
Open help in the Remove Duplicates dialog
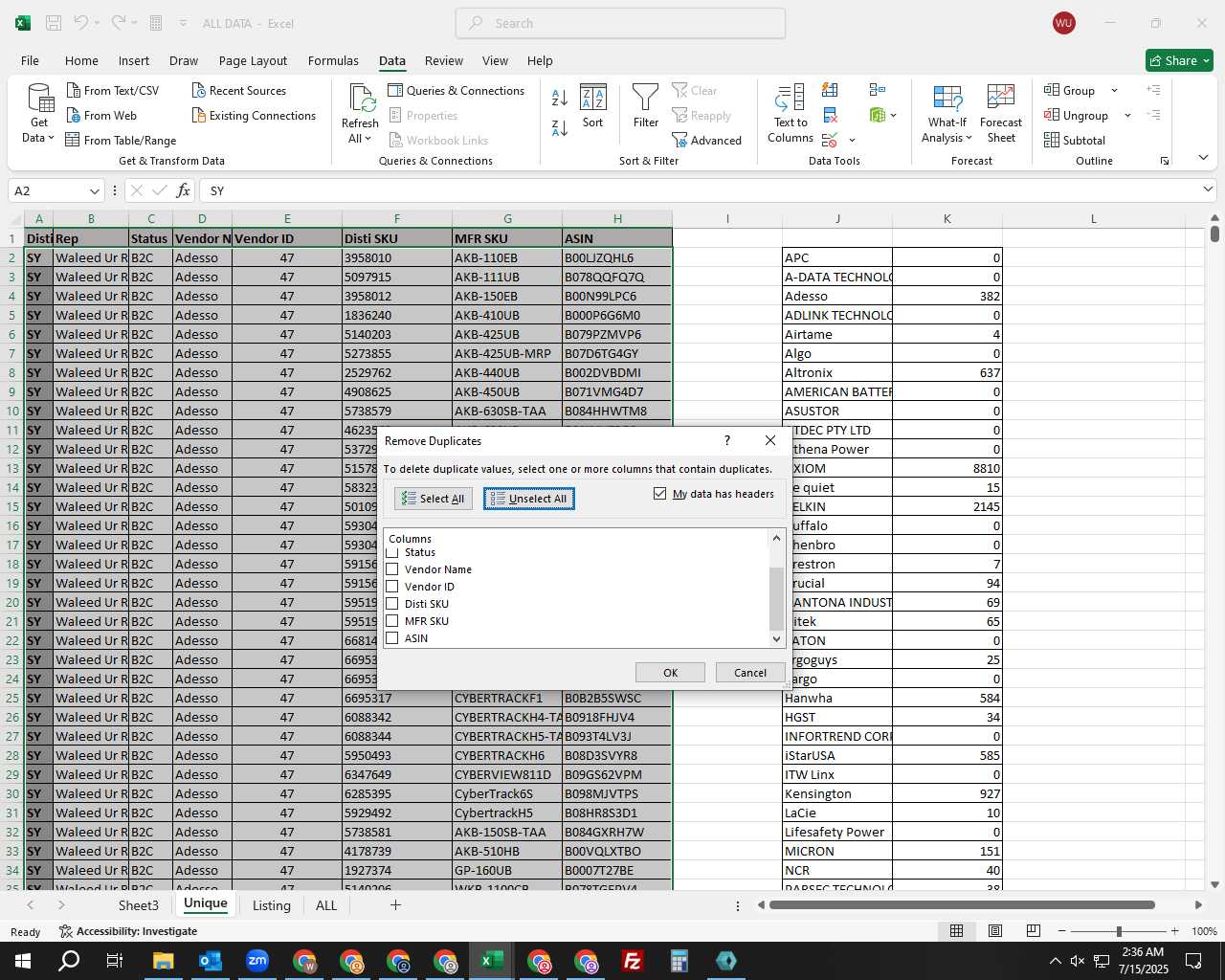(727, 440)
